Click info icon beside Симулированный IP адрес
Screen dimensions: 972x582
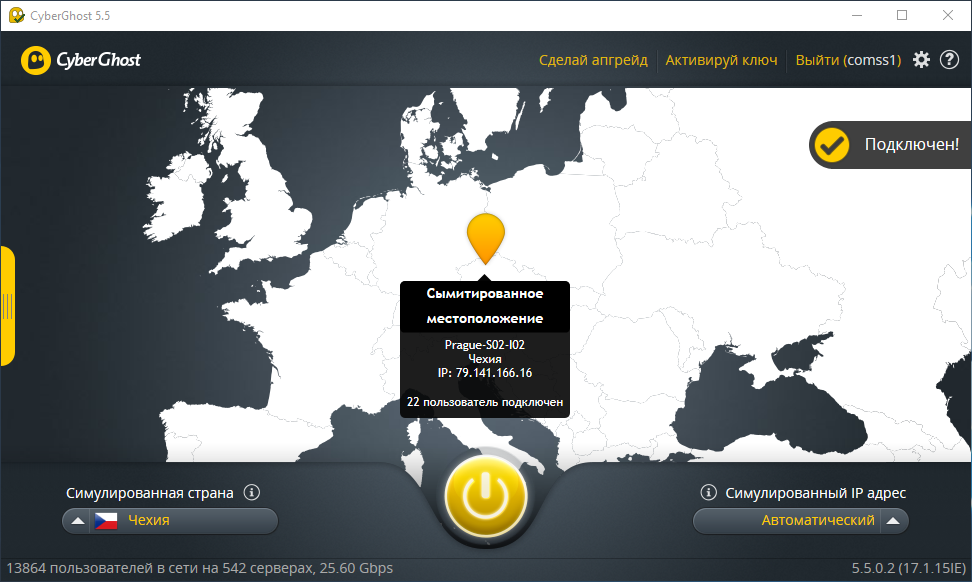coord(709,493)
